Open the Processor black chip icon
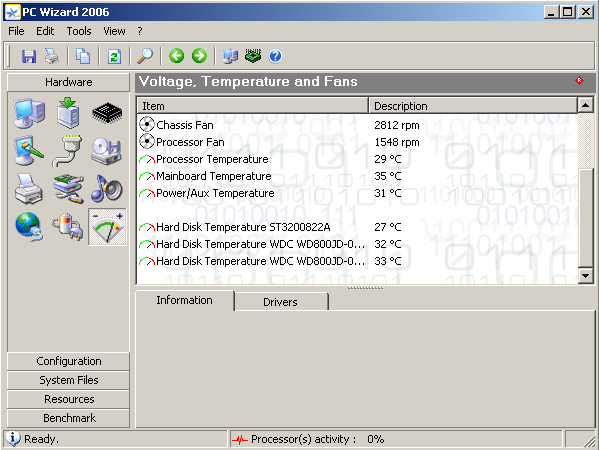This screenshot has width=599, height=450. tap(107, 113)
